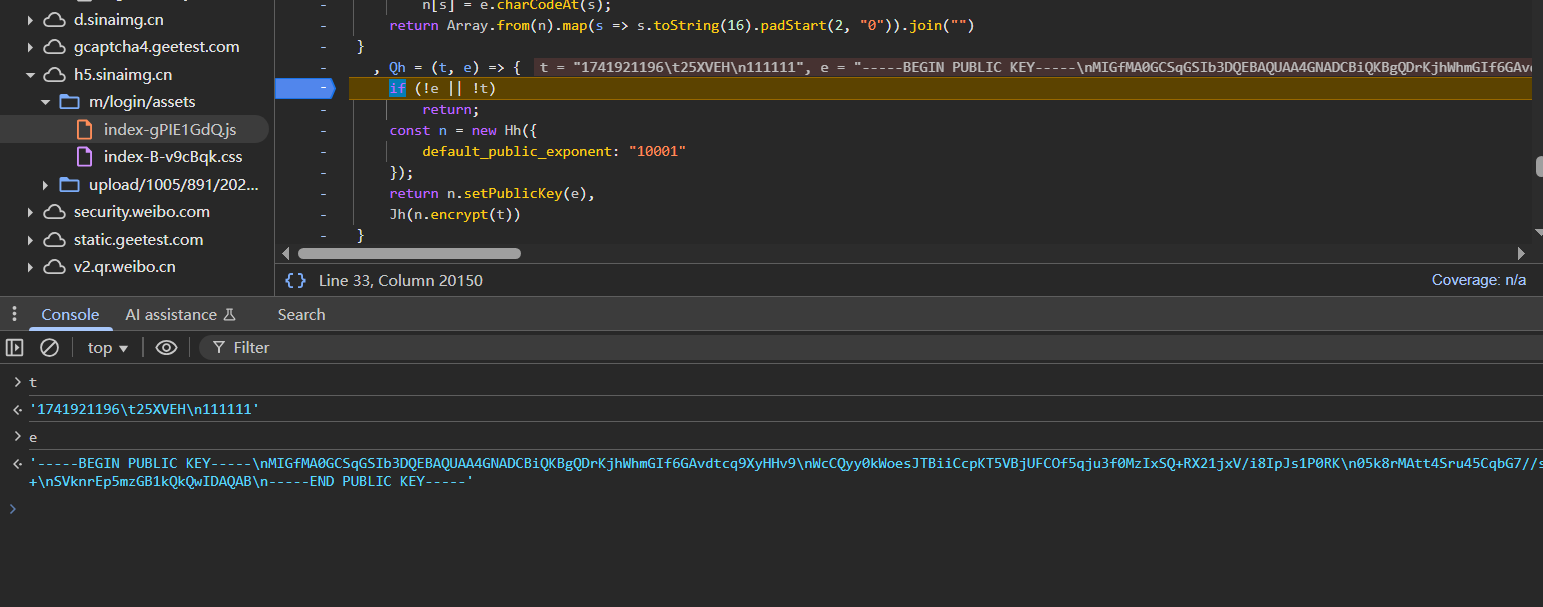1543x607 pixels.
Task: Open the top execution context dropdown
Action: [108, 348]
